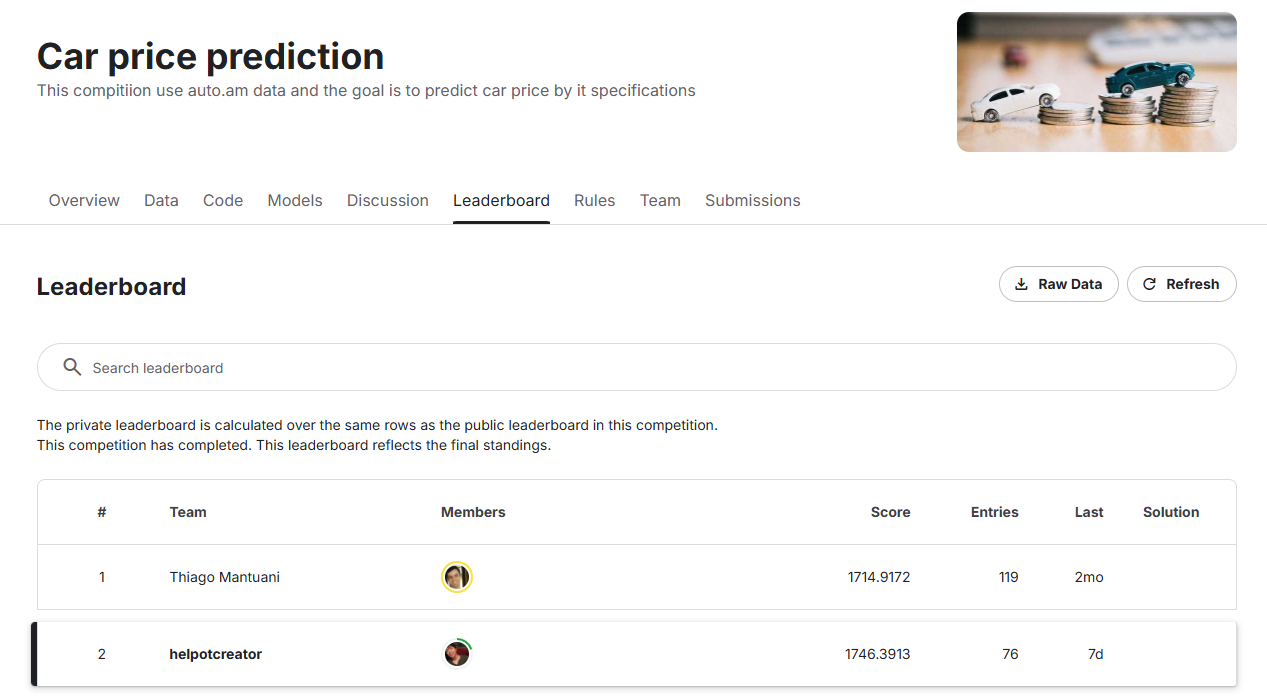This screenshot has width=1267, height=697.
Task: Open the helpotcreator team link
Action: tap(216, 654)
